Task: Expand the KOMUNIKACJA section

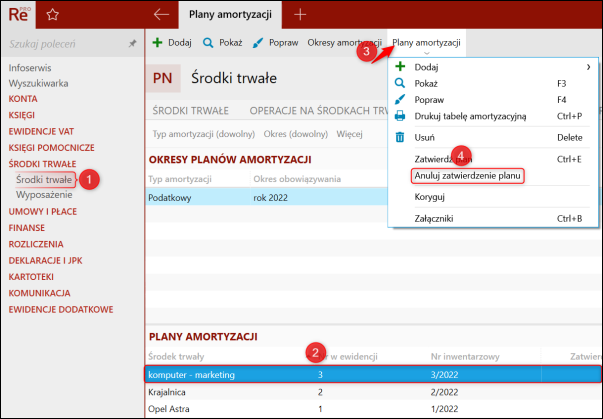Action: click(x=40, y=293)
